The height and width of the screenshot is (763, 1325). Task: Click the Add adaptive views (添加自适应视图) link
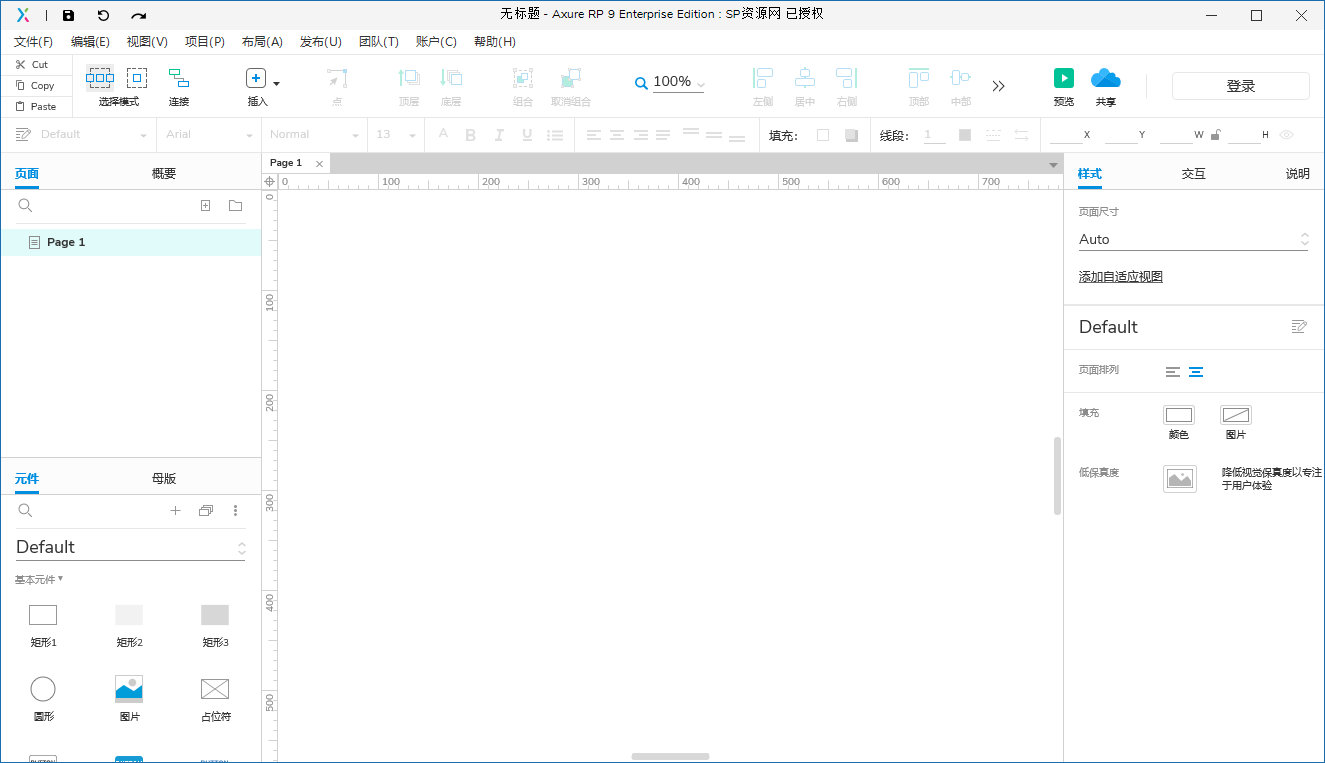1120,277
